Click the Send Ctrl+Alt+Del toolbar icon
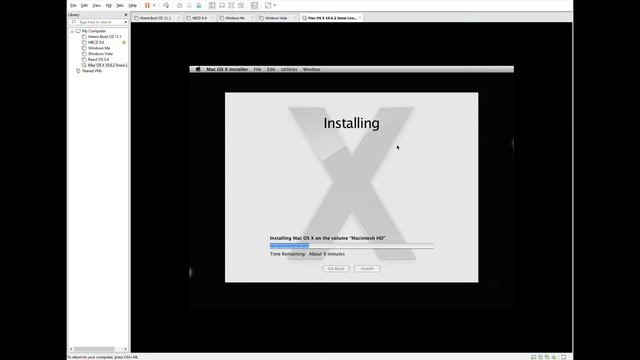640x360 pixels. [166, 5]
